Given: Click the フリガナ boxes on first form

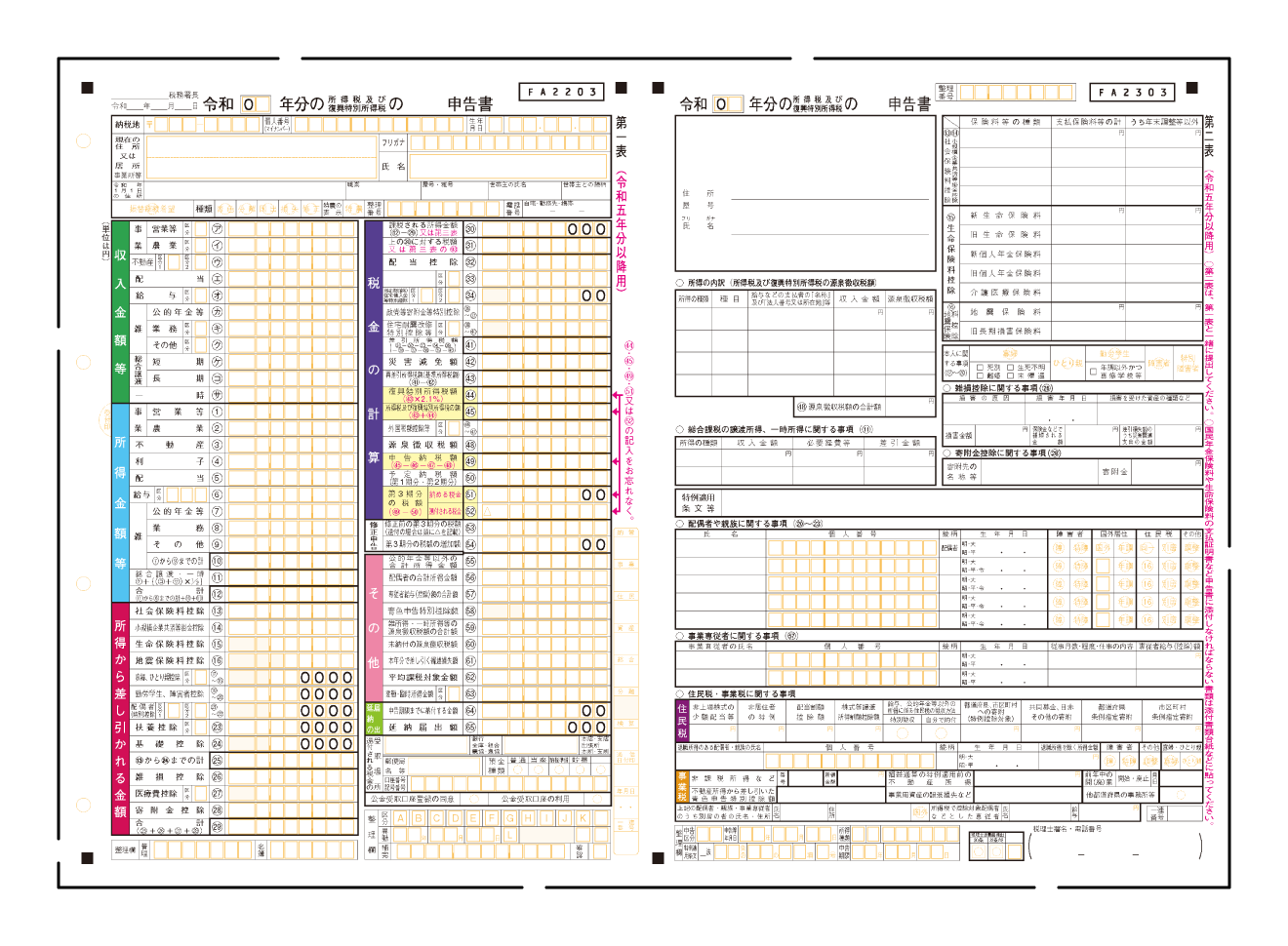Looking at the screenshot, I should pyautogui.click(x=508, y=142).
